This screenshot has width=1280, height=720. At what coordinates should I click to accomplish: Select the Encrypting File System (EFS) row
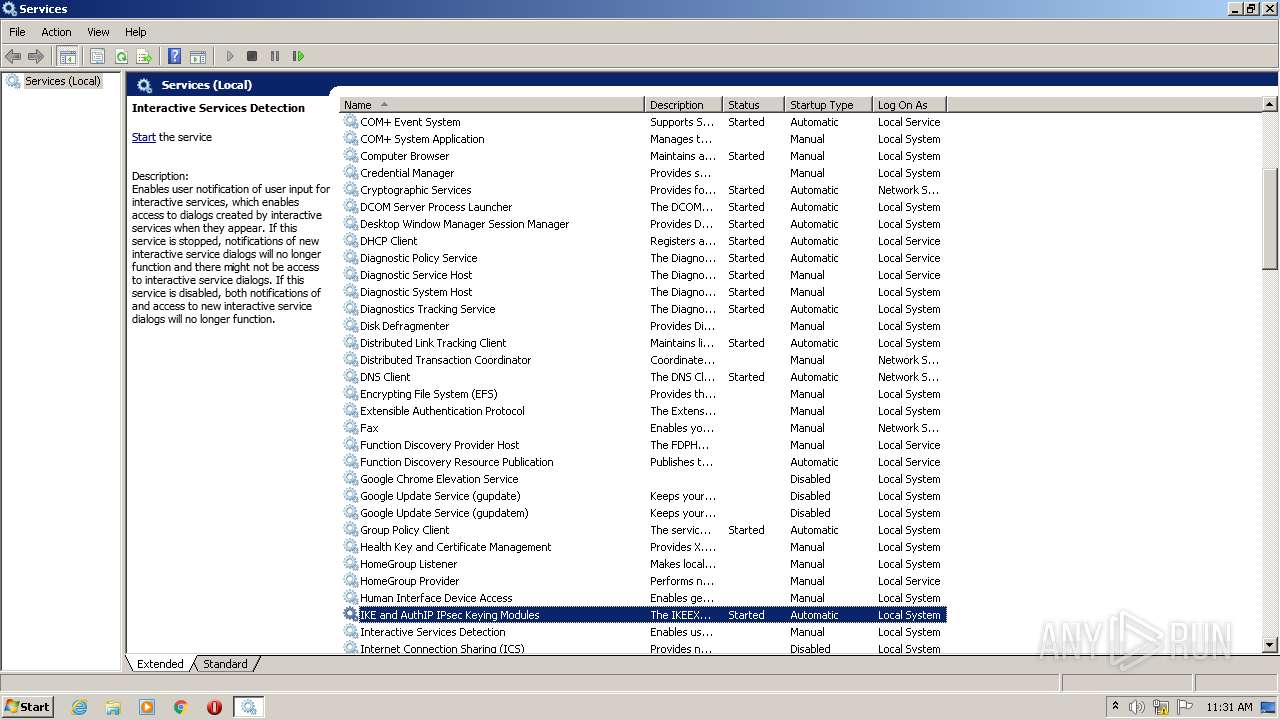tap(643, 394)
